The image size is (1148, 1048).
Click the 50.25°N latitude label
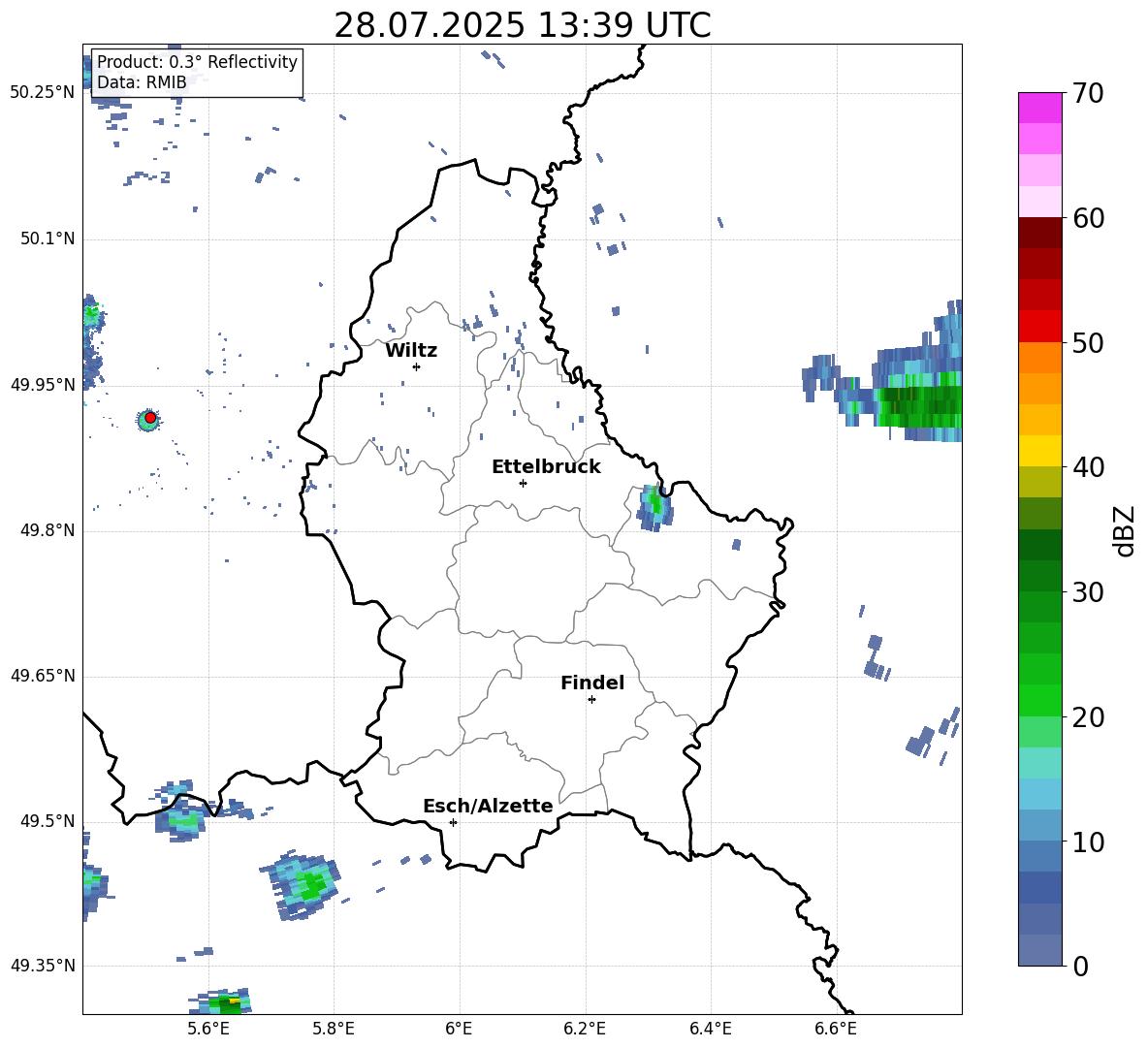pos(43,93)
